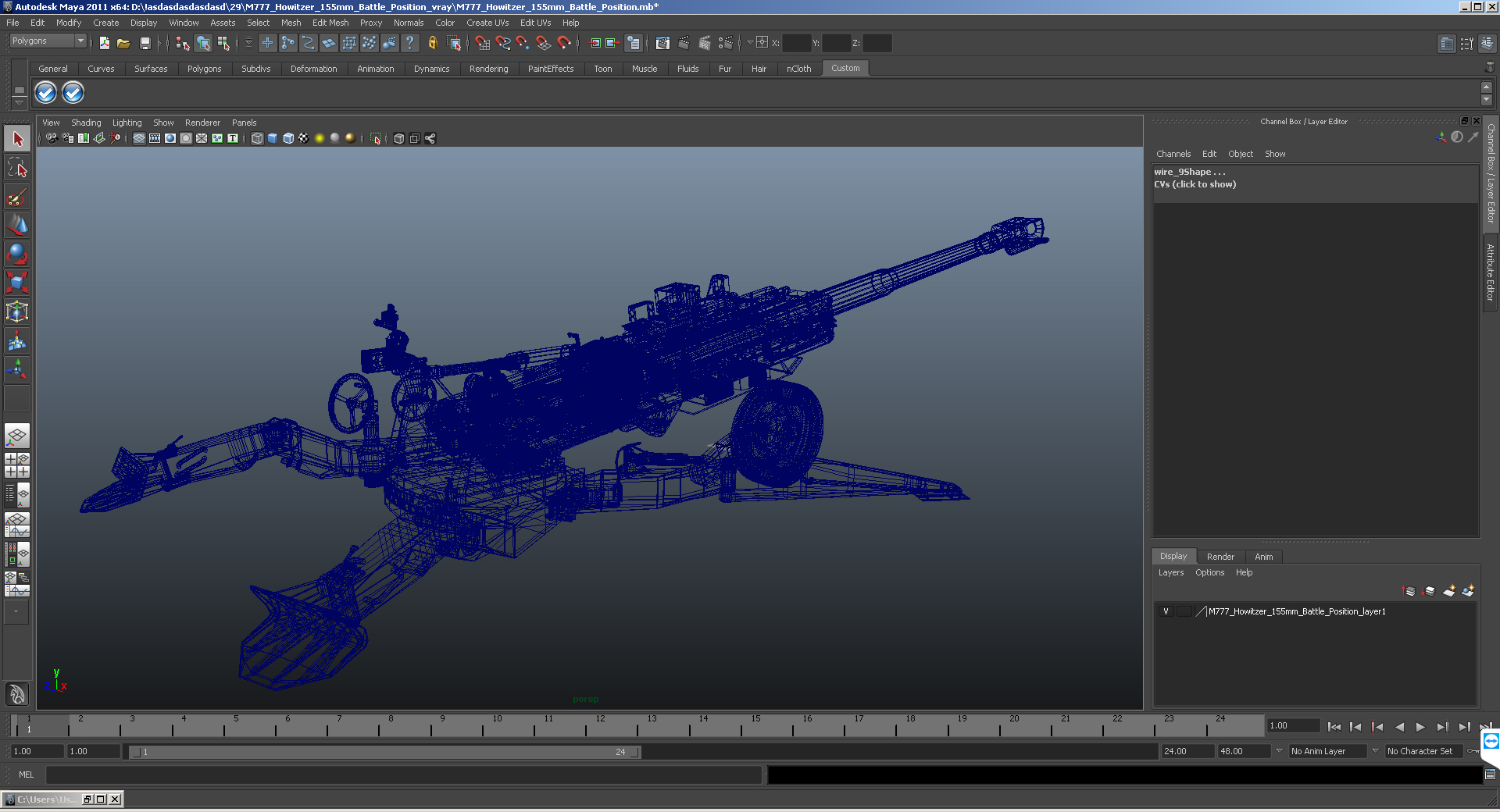The height and width of the screenshot is (812, 1500).
Task: Enable snap to grids magnet
Action: 483,43
